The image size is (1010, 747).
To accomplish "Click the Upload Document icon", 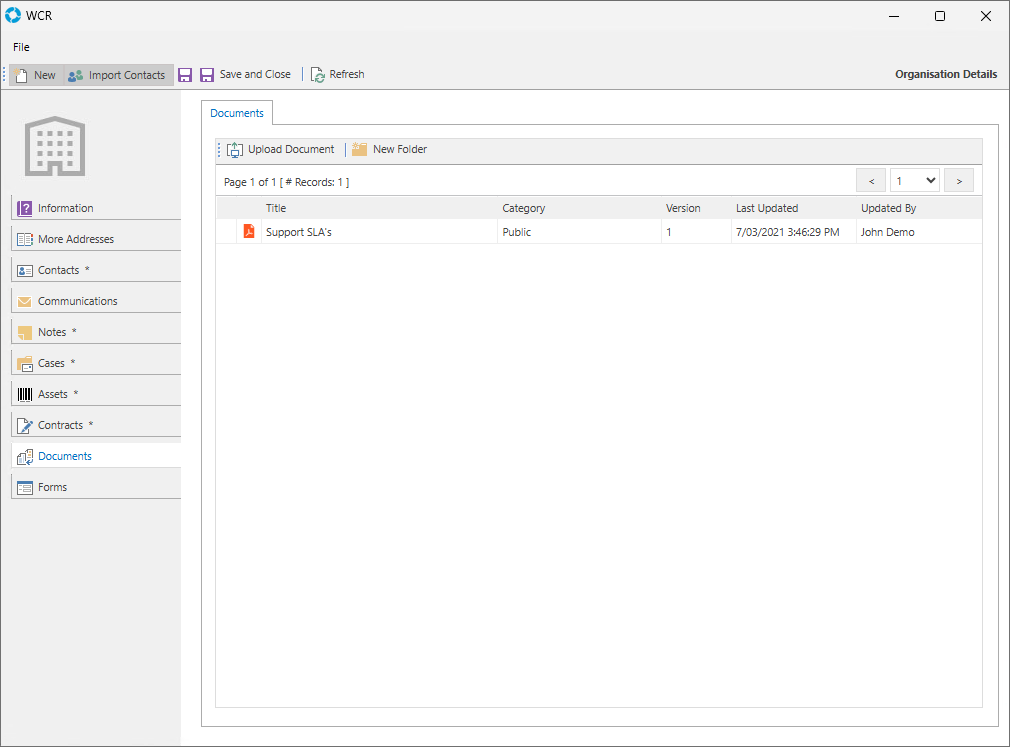I will [x=235, y=150].
